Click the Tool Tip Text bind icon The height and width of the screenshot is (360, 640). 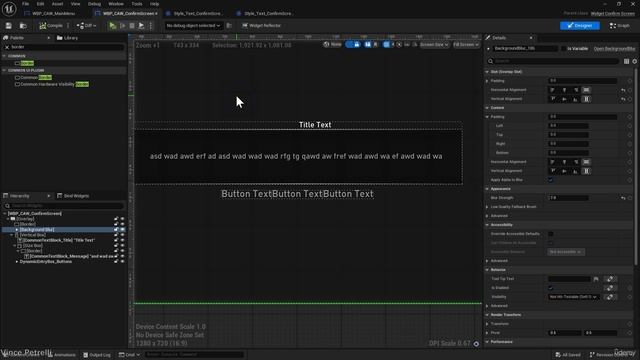610,279
